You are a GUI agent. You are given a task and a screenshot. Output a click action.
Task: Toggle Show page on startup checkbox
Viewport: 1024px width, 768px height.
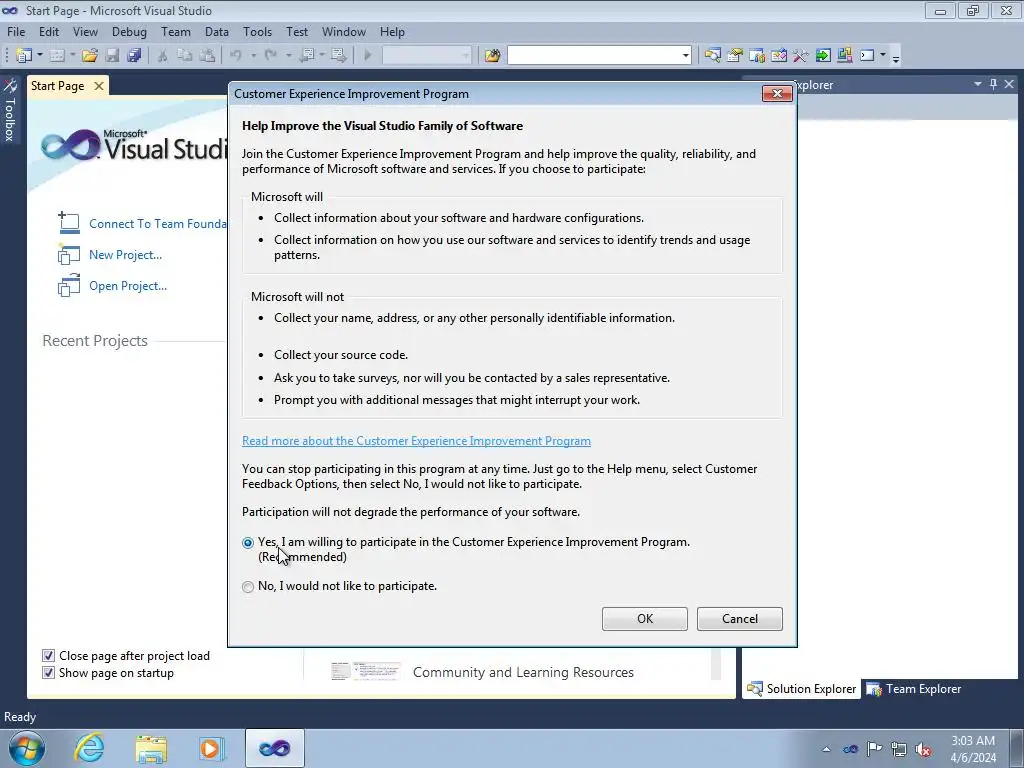tap(48, 673)
